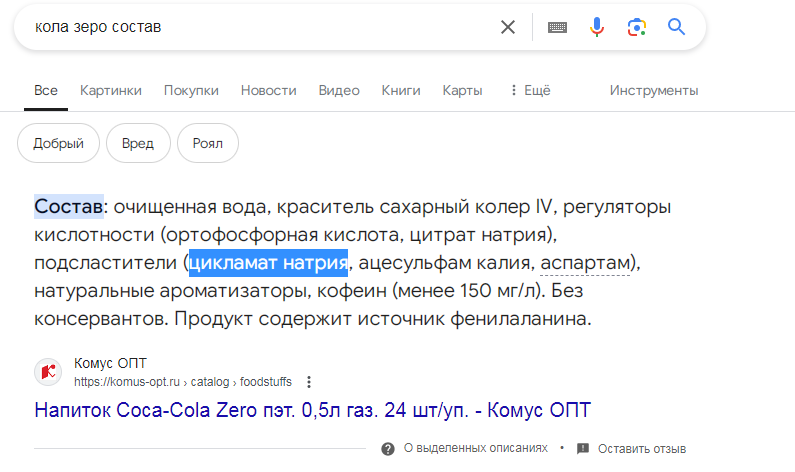Open the Книги tab

click(x=401, y=90)
